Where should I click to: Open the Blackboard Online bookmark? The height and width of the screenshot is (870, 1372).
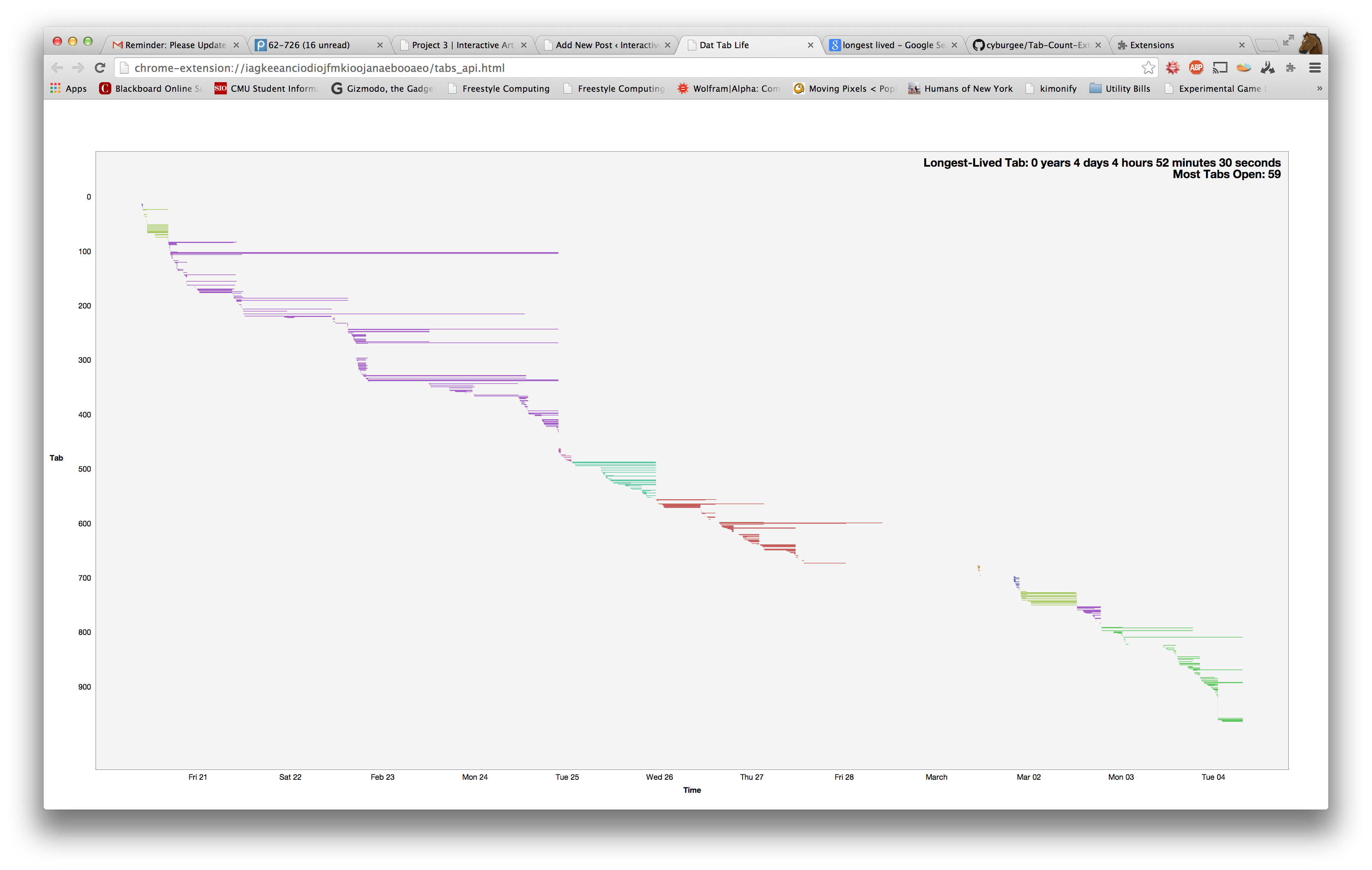pyautogui.click(x=151, y=88)
